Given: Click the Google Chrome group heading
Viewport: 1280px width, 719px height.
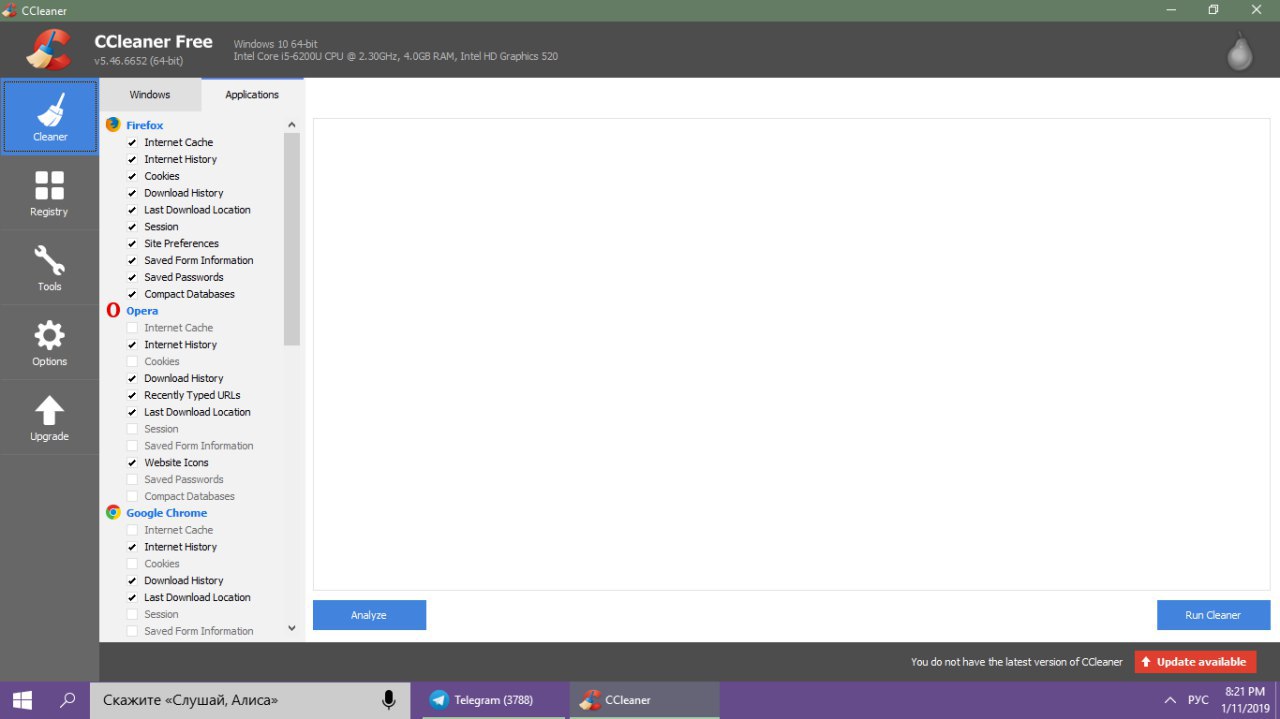Looking at the screenshot, I should pyautogui.click(x=166, y=513).
